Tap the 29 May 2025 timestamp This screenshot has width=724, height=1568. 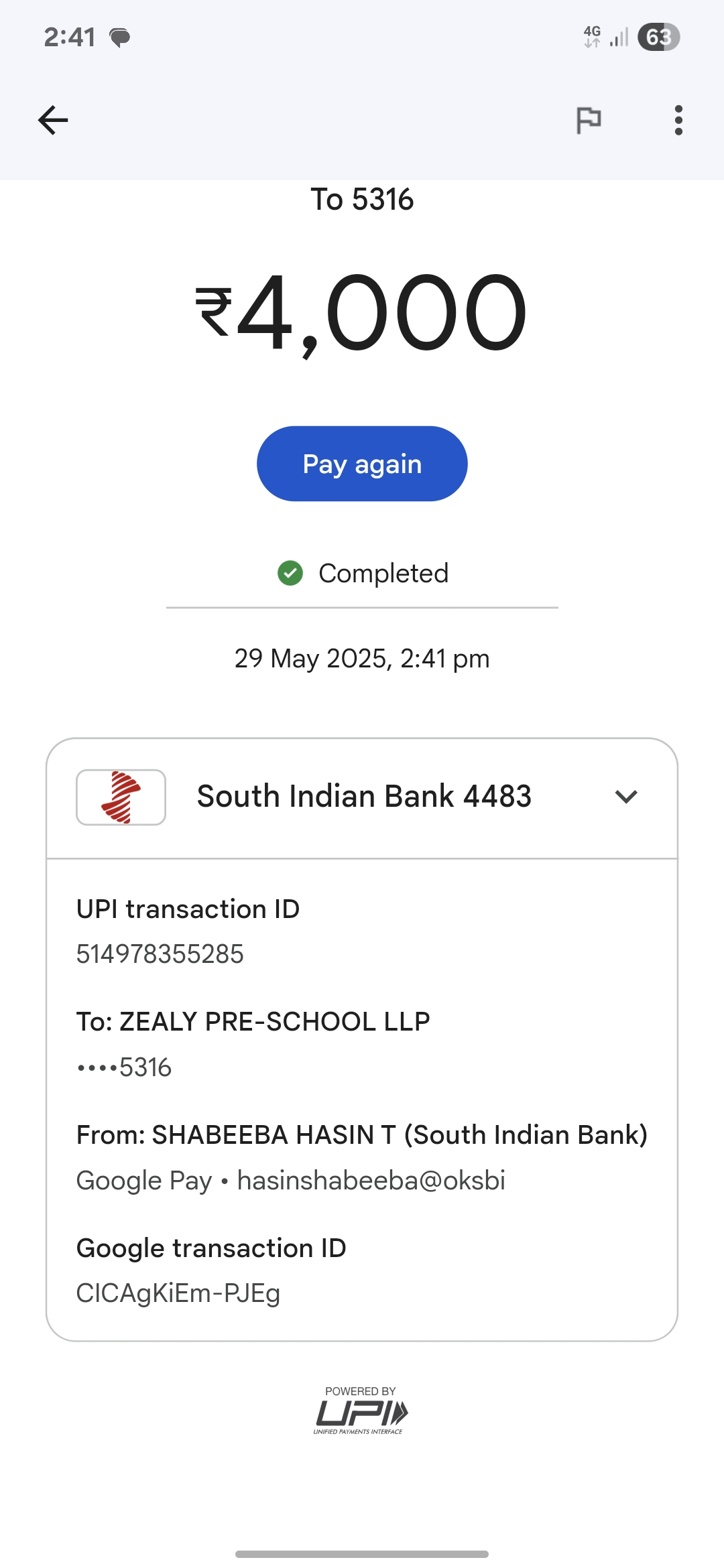(x=362, y=659)
